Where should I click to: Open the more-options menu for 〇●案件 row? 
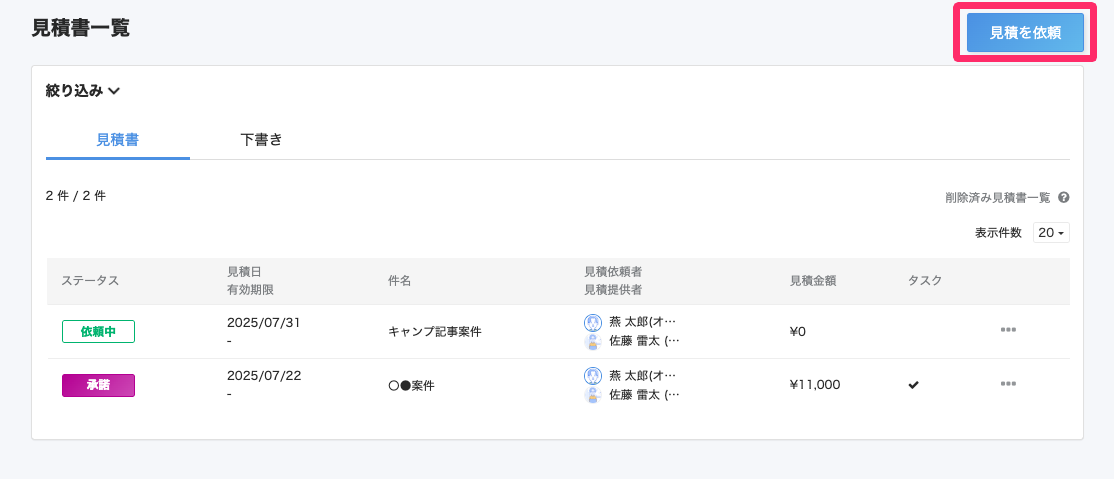click(x=1008, y=384)
